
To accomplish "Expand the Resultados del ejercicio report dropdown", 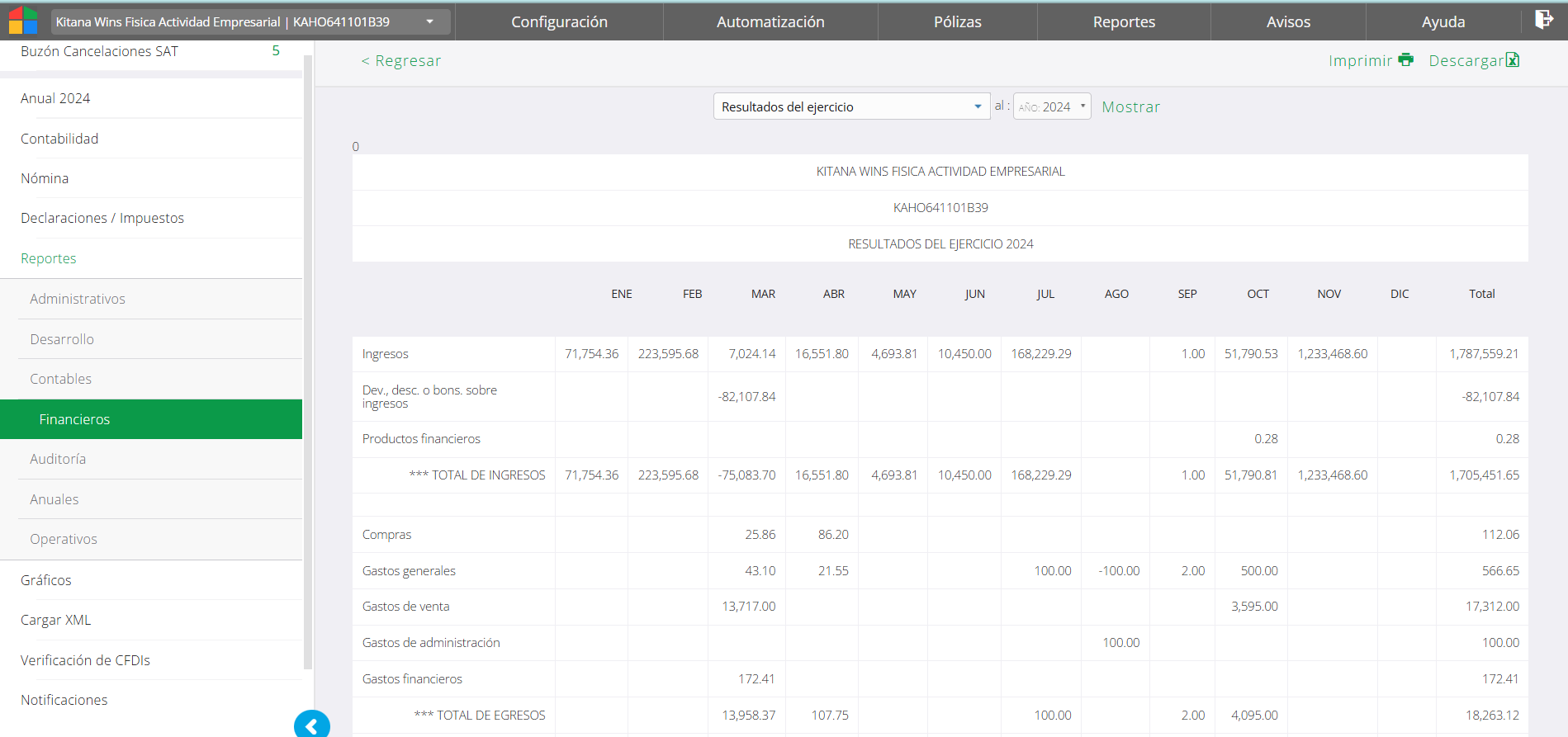I will 850,106.
